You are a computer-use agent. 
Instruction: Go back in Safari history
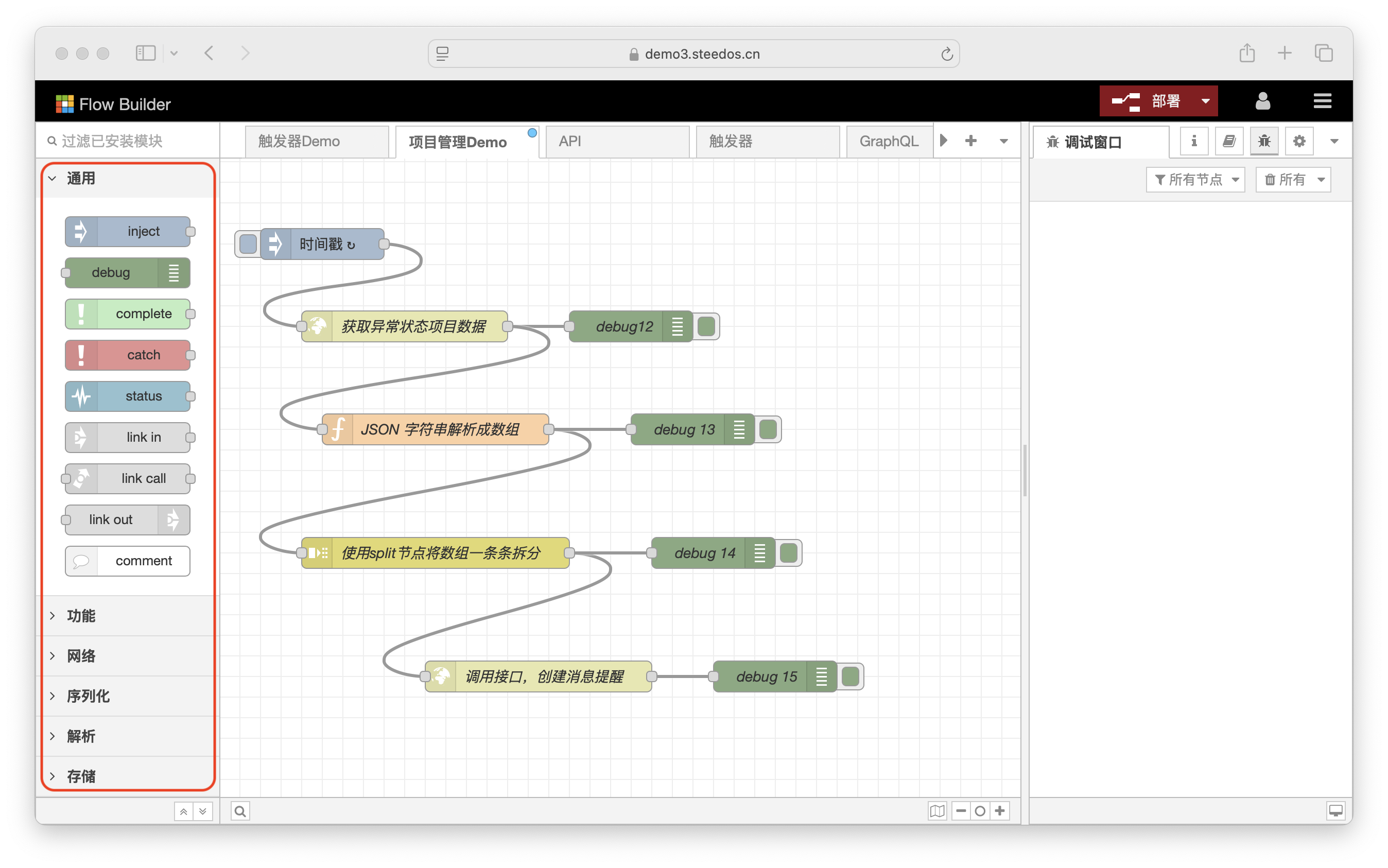pos(209,53)
